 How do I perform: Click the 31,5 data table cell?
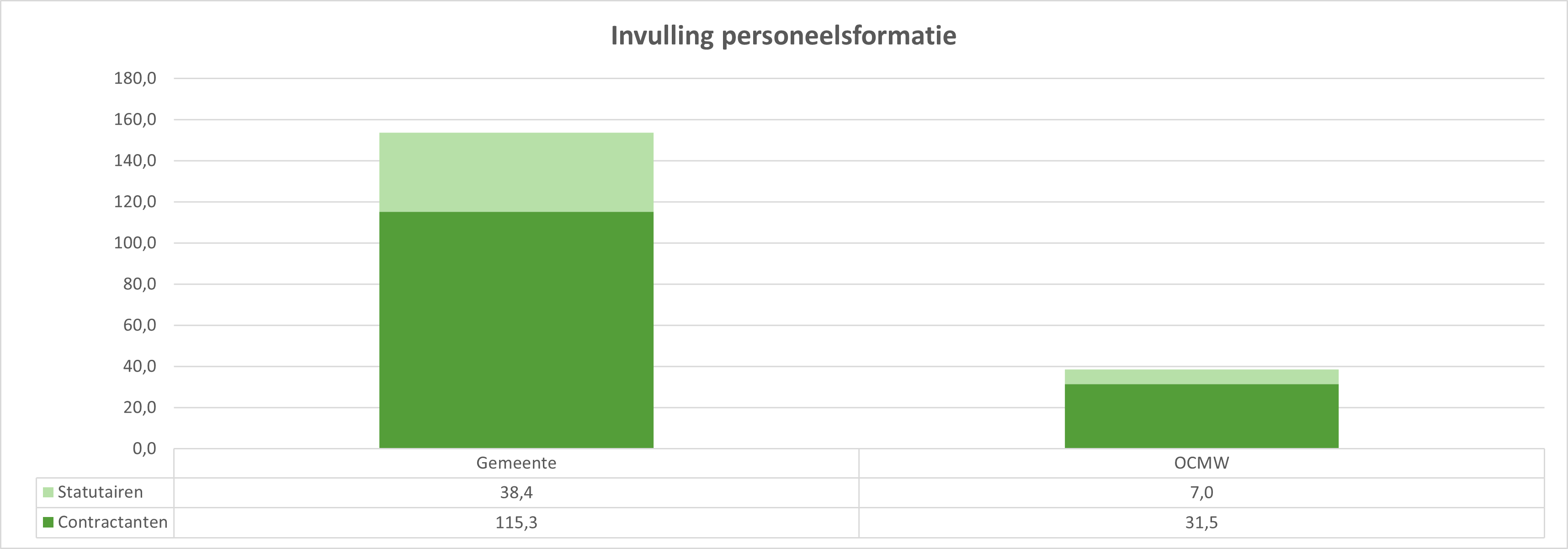1201,522
